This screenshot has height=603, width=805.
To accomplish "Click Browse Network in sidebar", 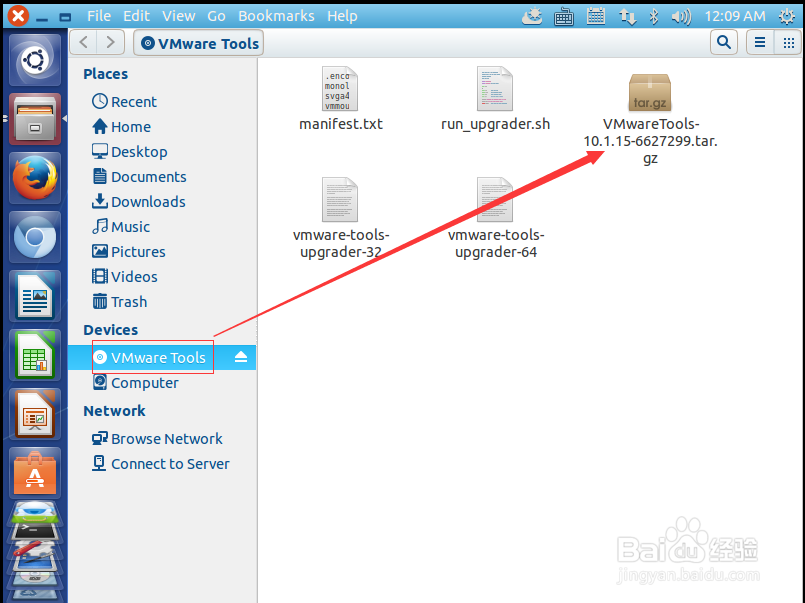I will pyautogui.click(x=157, y=439).
